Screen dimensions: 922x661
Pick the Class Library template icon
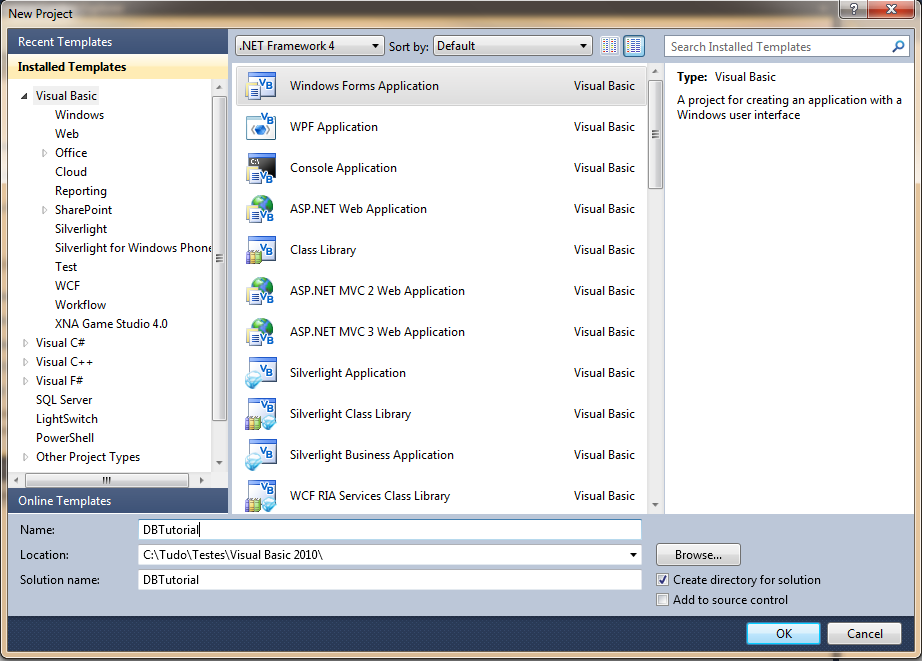click(259, 250)
